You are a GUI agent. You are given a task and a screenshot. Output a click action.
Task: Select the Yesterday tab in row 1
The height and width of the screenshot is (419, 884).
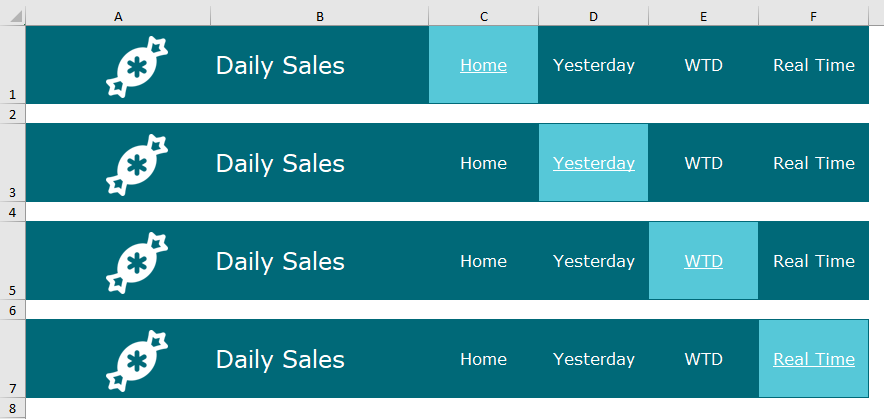pyautogui.click(x=593, y=66)
